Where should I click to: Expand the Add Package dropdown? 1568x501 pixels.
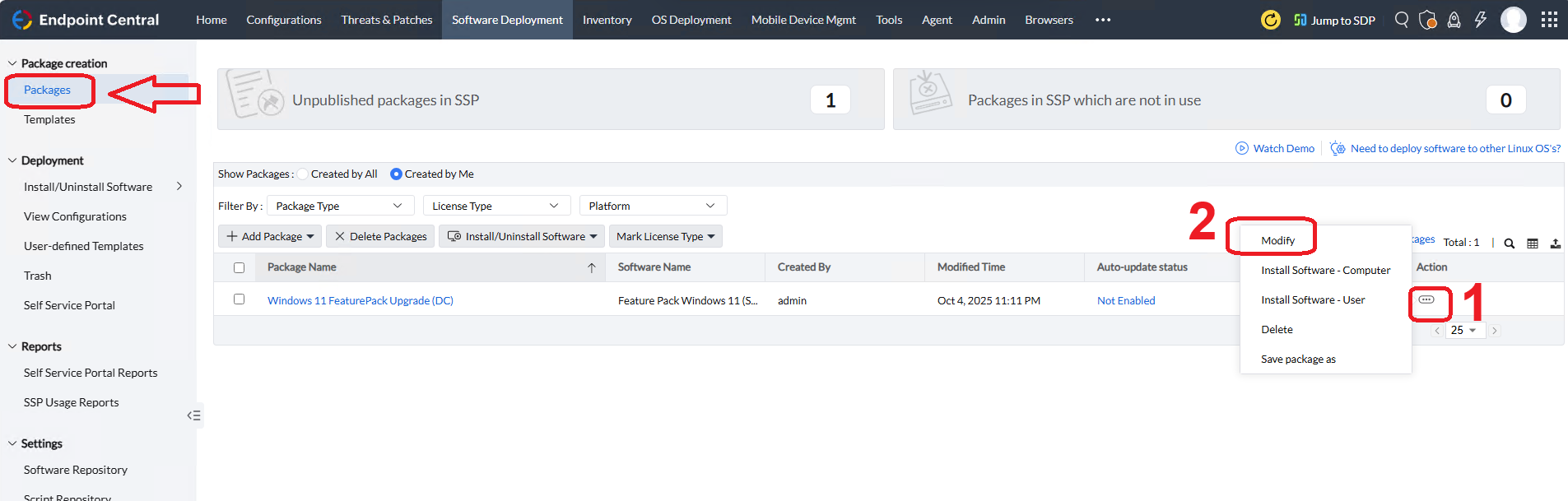270,236
